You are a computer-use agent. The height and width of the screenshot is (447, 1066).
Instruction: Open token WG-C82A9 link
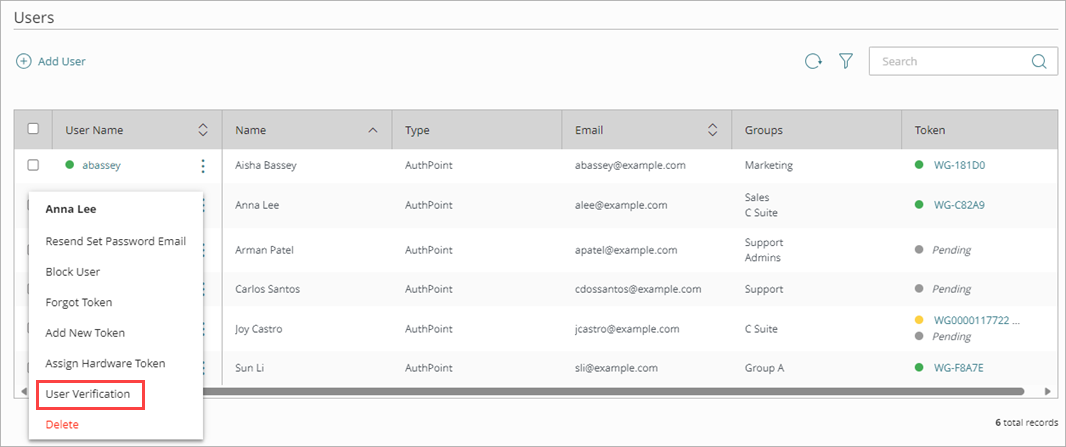coord(959,204)
